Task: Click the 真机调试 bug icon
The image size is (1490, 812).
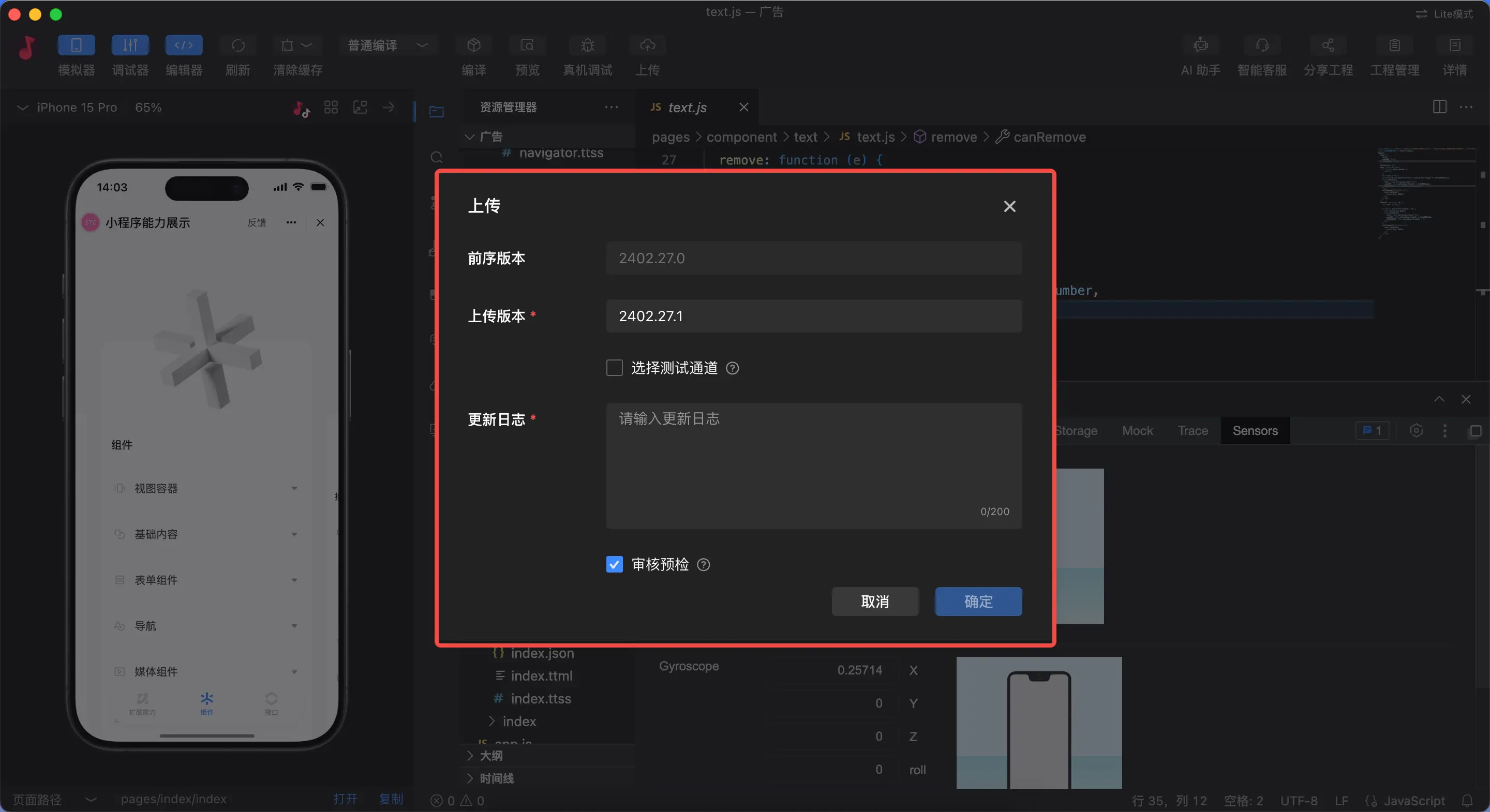Action: pyautogui.click(x=587, y=45)
